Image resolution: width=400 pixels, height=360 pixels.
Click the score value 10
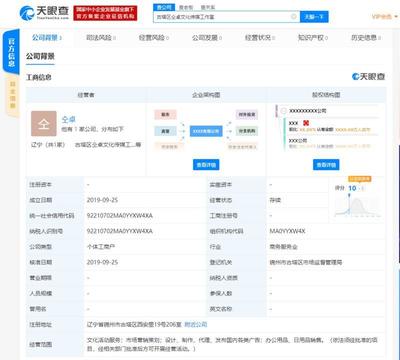point(352,188)
